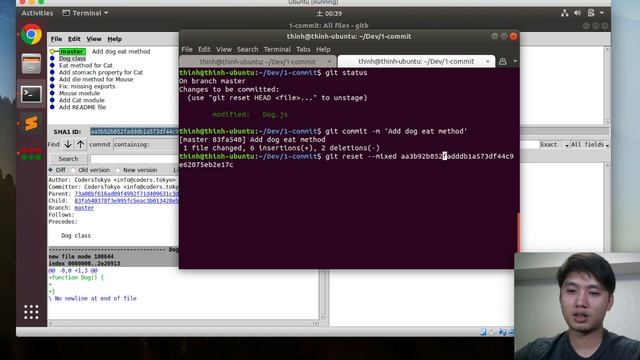Open the clock in the top bar
640x360 pixels.
329,13
